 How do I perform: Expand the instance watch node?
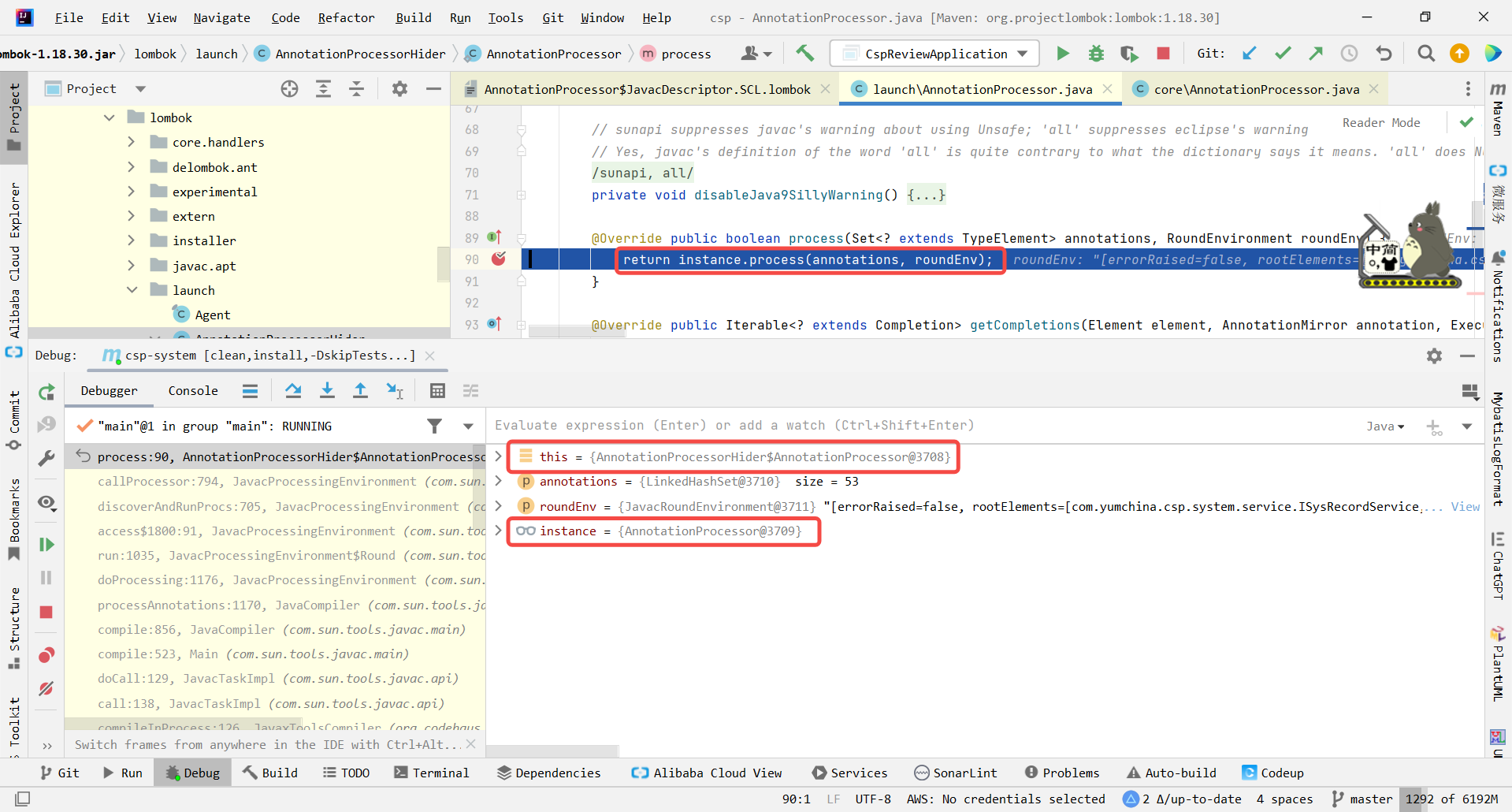point(498,531)
